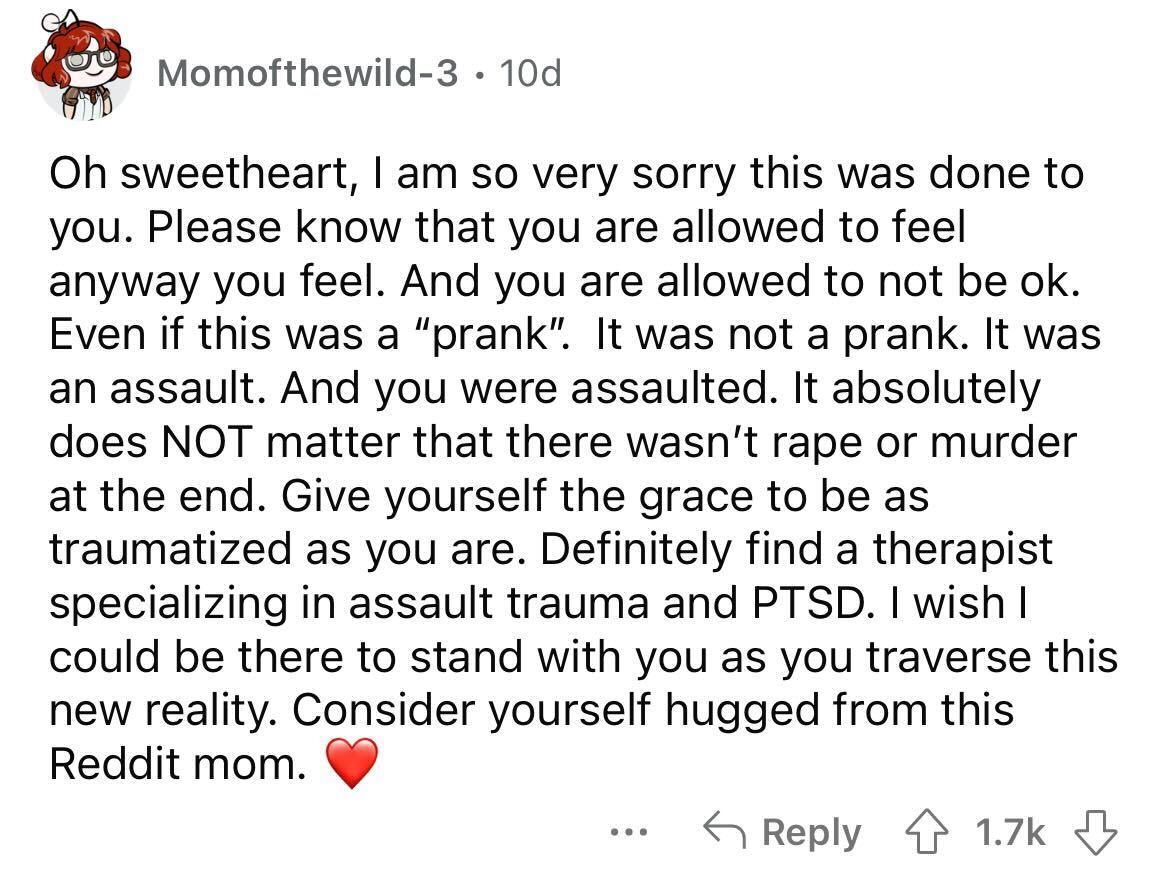Click the Reply text label
Image resolution: width=1170 pixels, height=874 pixels.
(x=811, y=833)
